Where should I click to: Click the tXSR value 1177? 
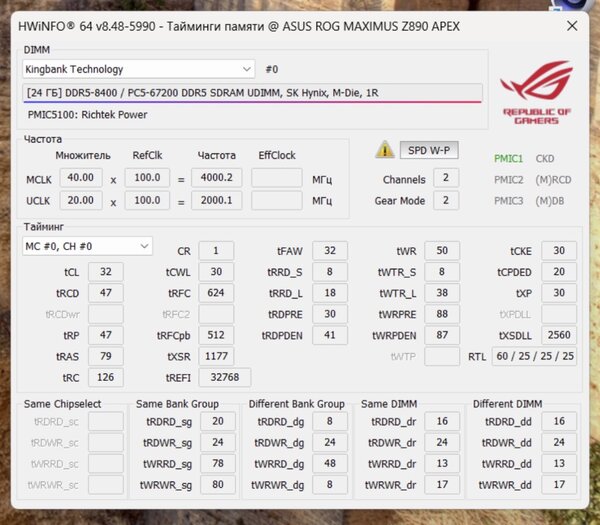[216, 356]
